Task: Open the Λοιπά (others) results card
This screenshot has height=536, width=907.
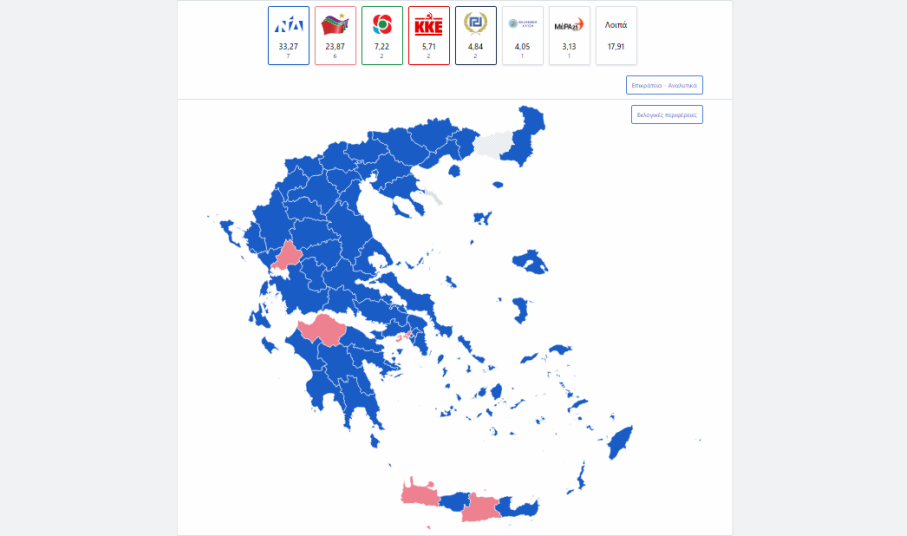Action: click(x=616, y=35)
